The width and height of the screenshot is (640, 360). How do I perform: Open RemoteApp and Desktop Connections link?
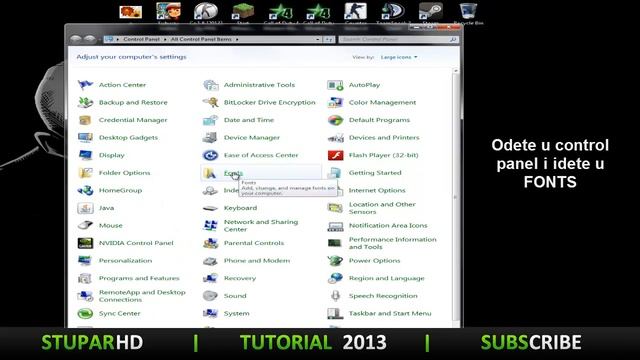[x=142, y=296]
